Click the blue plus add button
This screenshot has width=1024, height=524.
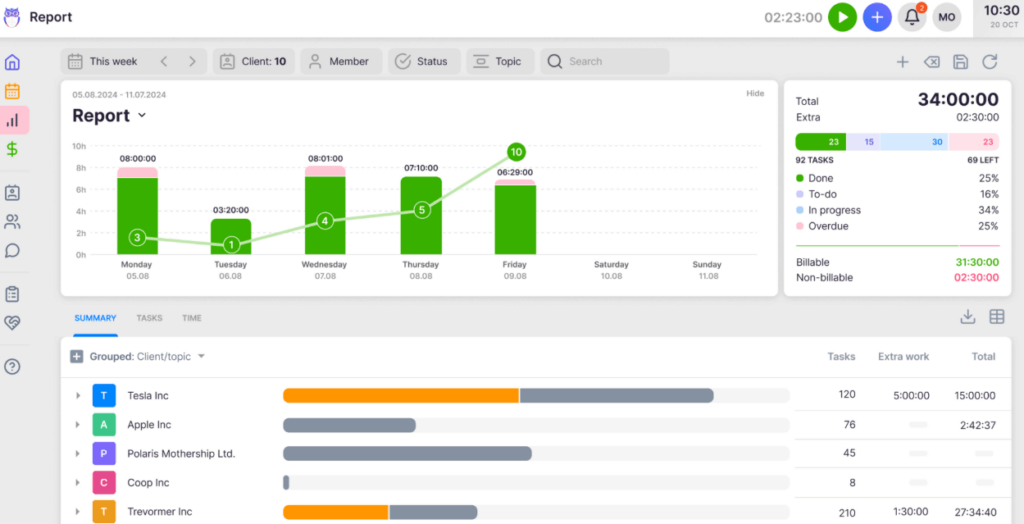point(877,17)
